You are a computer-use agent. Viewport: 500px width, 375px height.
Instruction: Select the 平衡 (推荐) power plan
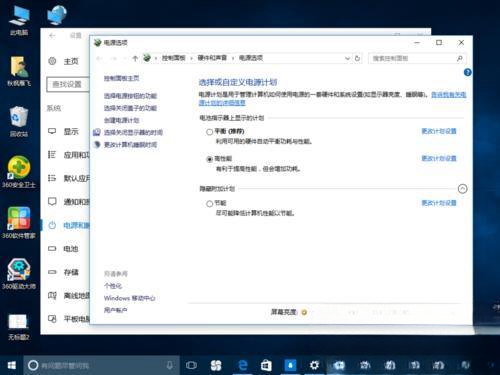(x=209, y=132)
